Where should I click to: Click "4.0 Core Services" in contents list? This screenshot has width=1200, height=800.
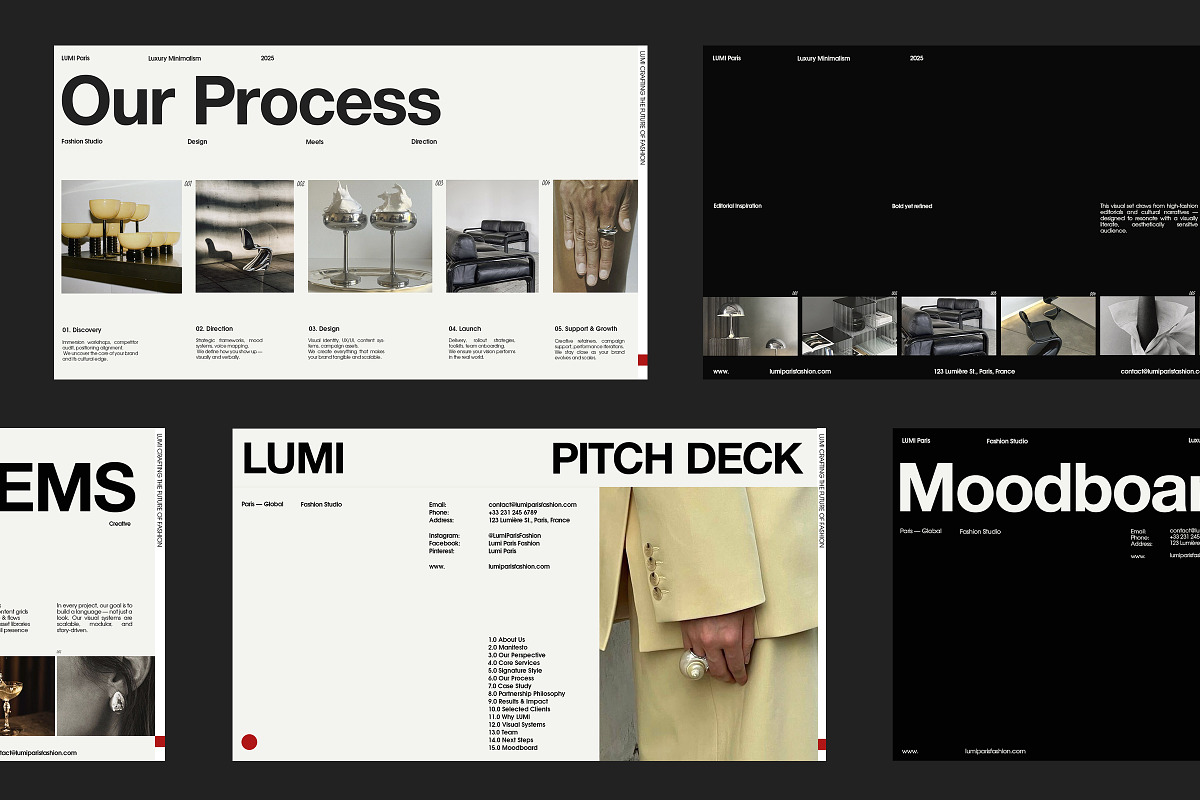514,663
